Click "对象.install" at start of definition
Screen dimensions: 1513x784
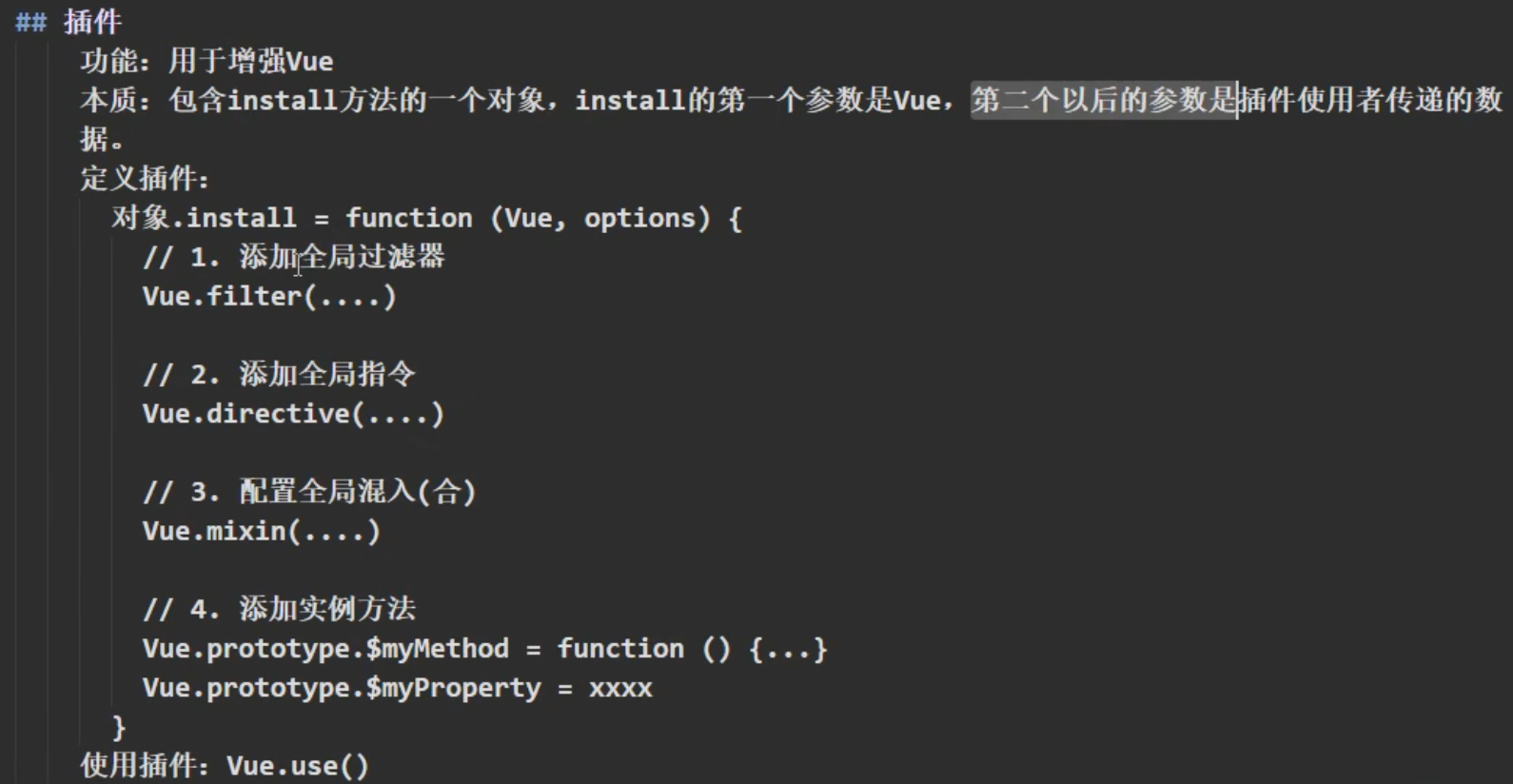coord(204,218)
